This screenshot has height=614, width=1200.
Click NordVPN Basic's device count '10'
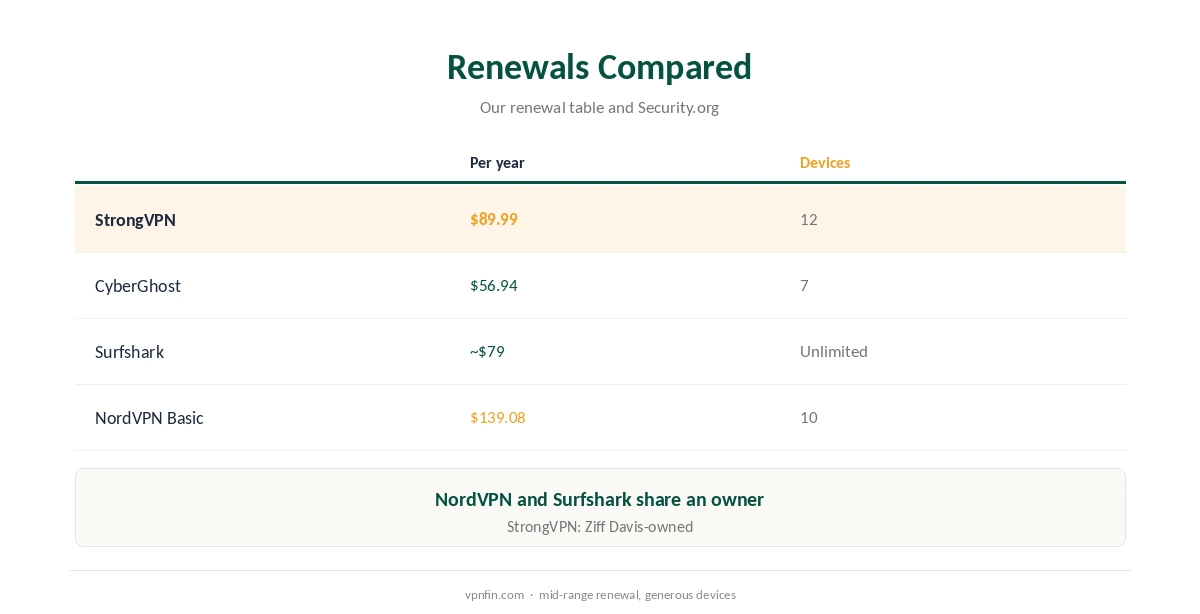pos(809,417)
